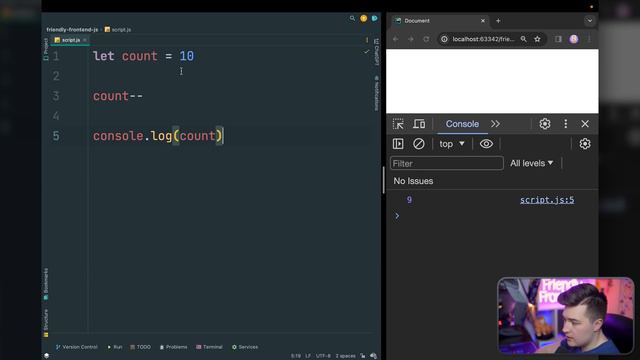The image size is (640, 360).
Task: Open DevTools customize three-dot menu
Action: point(565,124)
